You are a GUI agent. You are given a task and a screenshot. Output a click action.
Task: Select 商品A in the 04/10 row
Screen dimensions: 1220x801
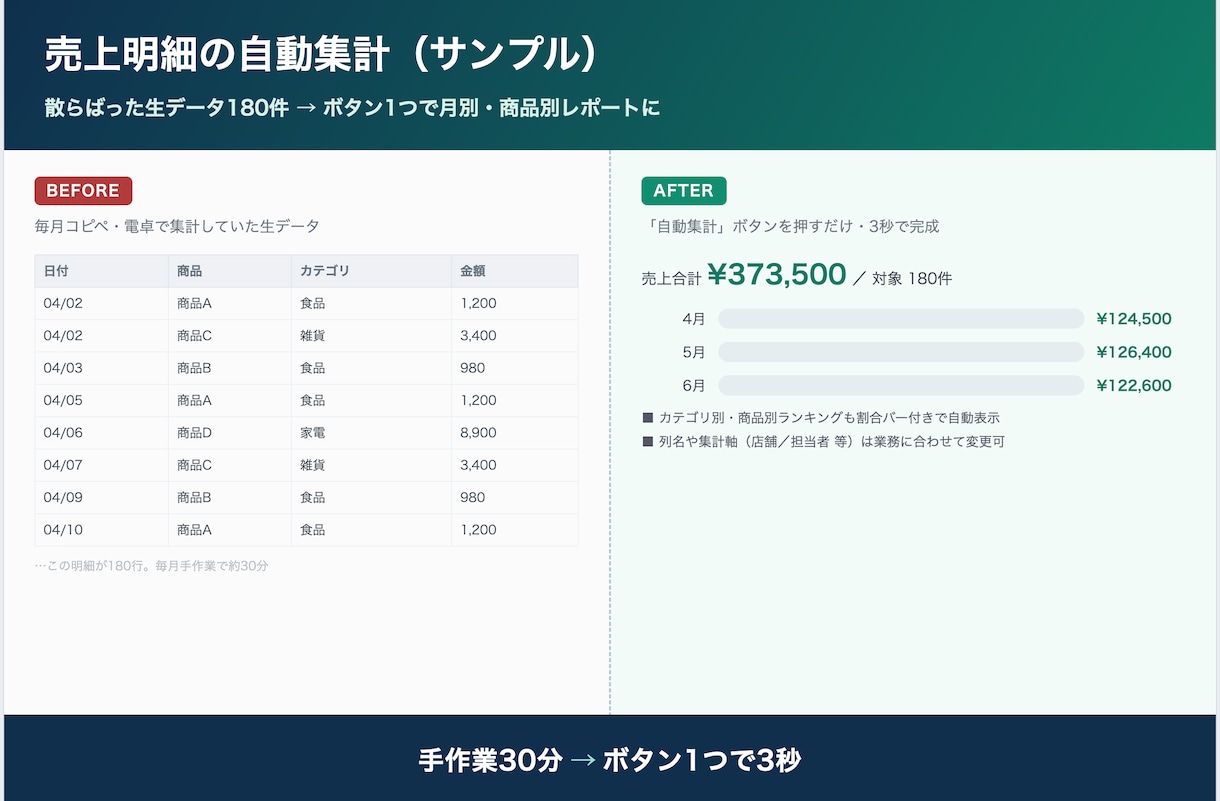[x=229, y=530]
